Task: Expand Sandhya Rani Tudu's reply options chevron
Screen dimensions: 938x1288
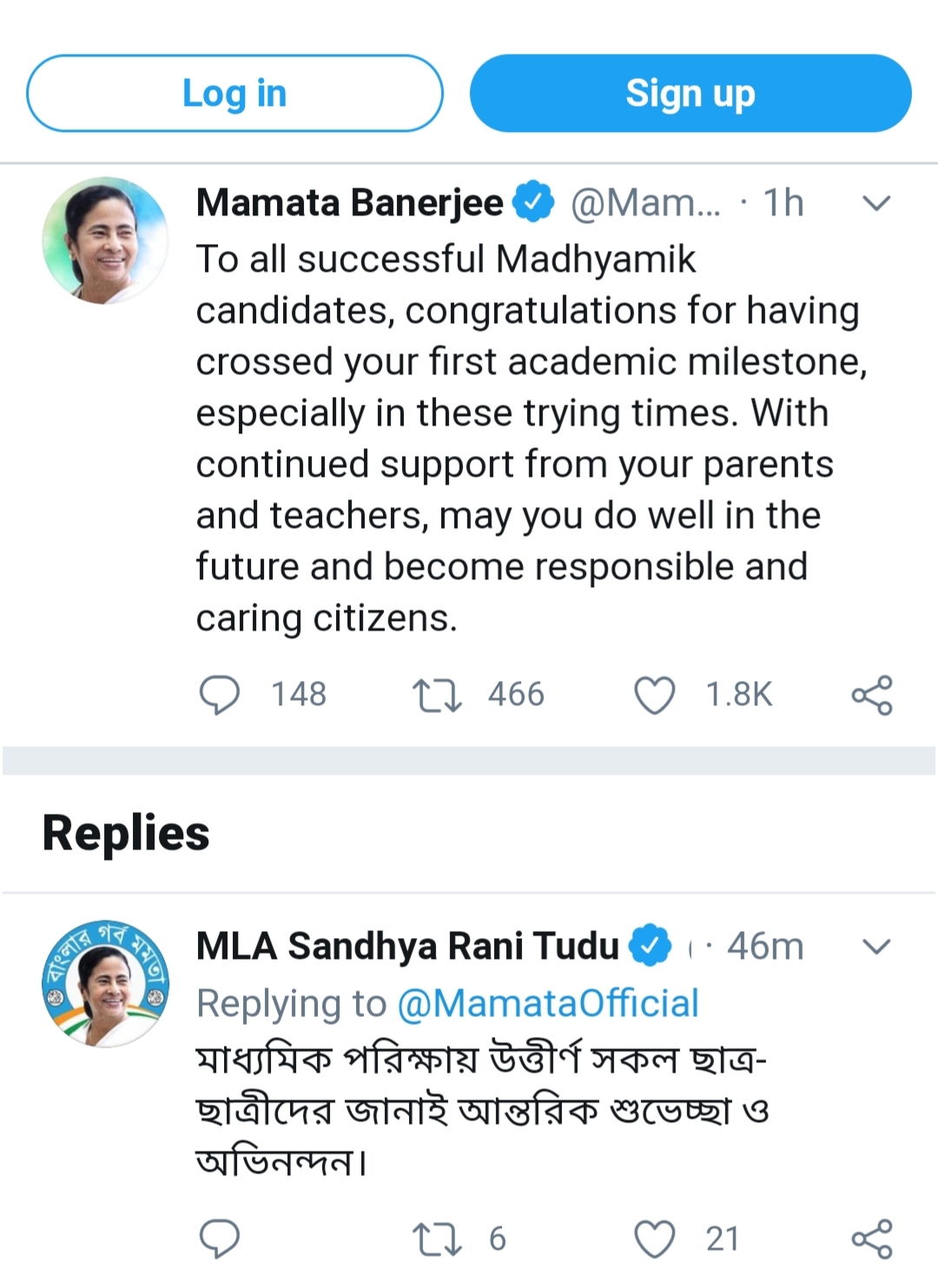Action: tap(876, 947)
